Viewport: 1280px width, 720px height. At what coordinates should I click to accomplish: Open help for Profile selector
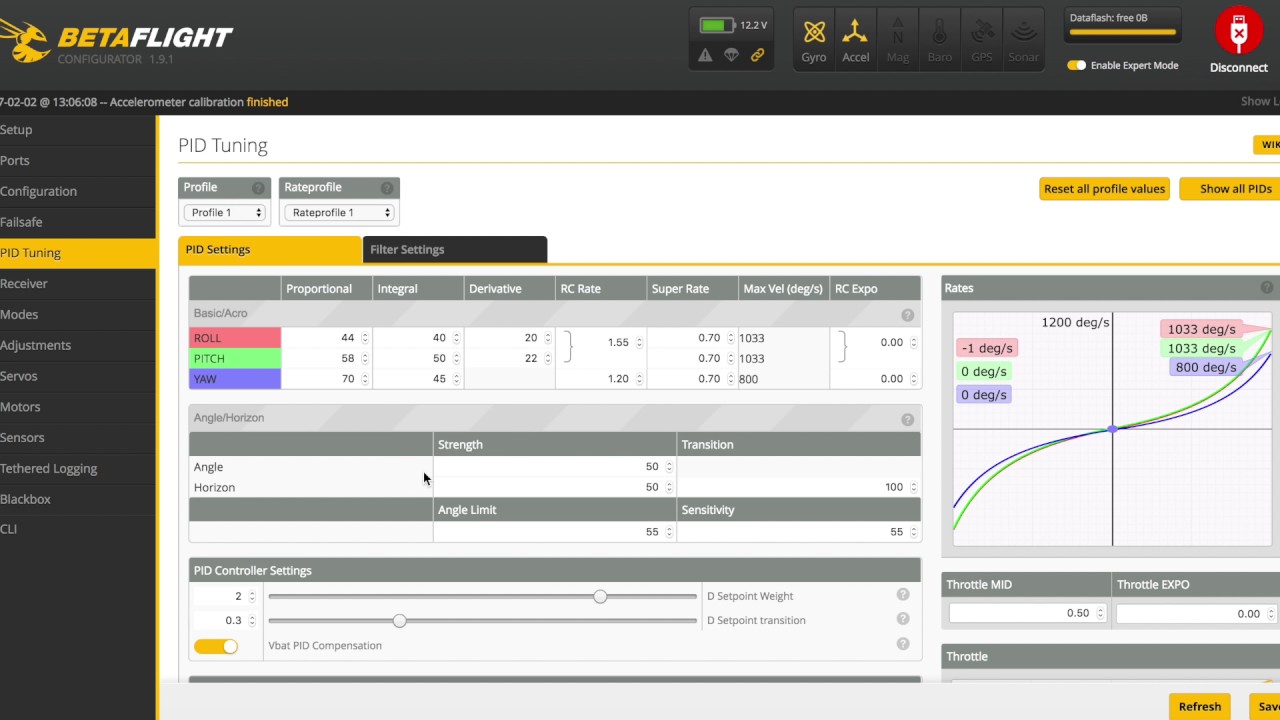(x=258, y=188)
